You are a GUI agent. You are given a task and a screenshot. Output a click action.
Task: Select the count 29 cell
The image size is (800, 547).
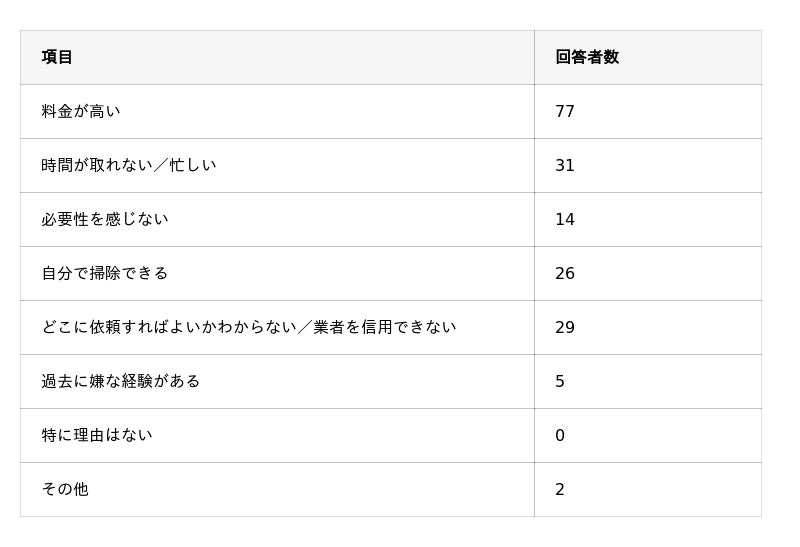click(x=565, y=327)
